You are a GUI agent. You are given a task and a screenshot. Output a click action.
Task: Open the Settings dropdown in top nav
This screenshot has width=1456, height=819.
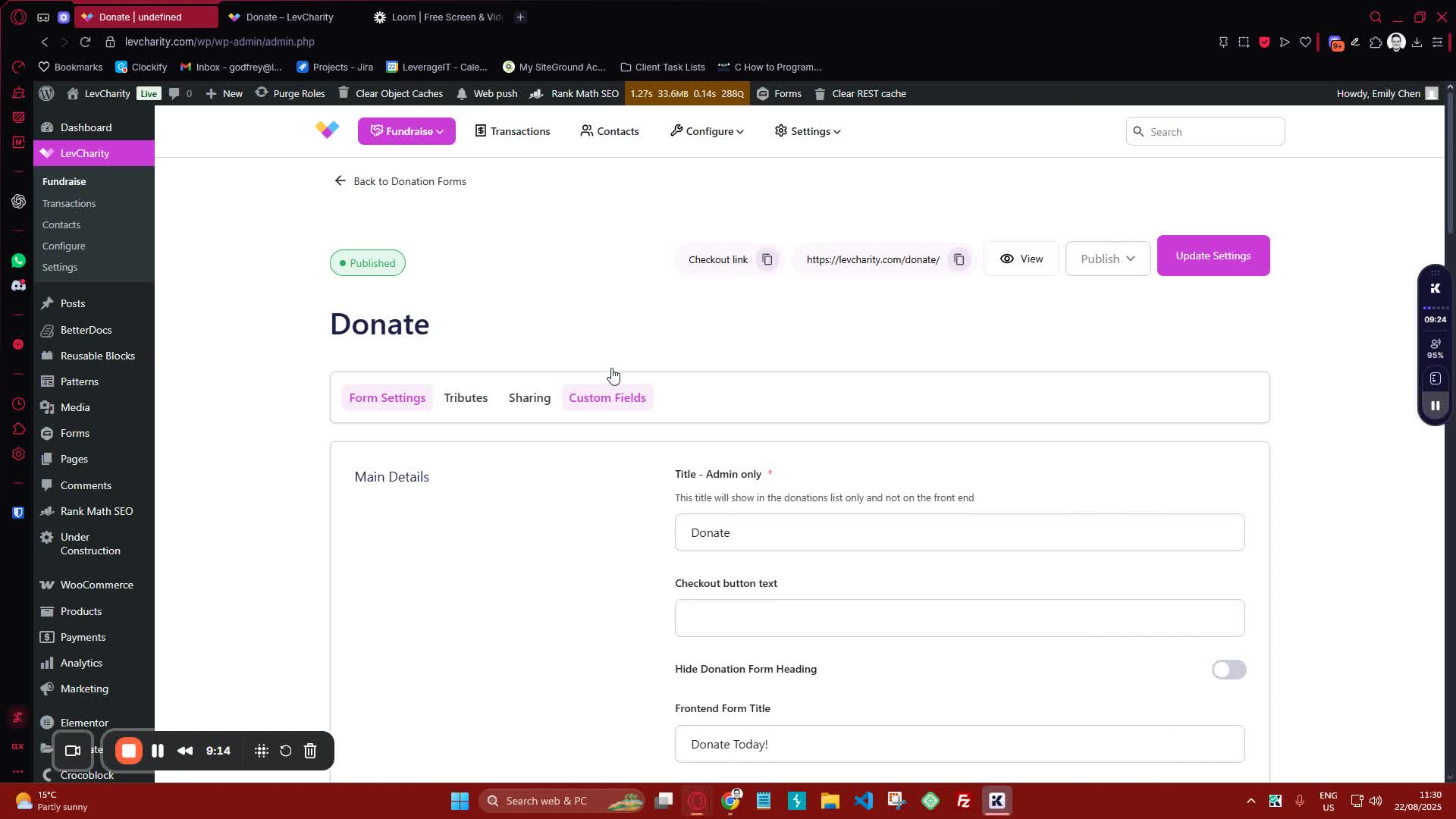tap(808, 131)
